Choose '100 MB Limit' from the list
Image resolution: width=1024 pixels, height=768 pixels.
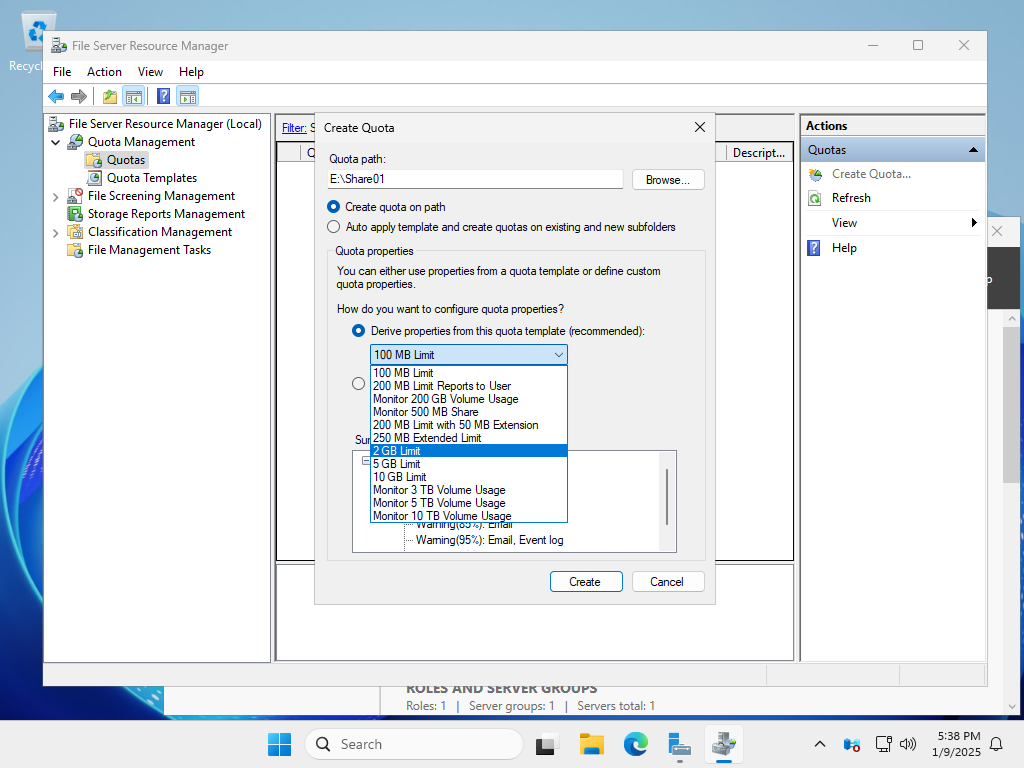point(468,373)
